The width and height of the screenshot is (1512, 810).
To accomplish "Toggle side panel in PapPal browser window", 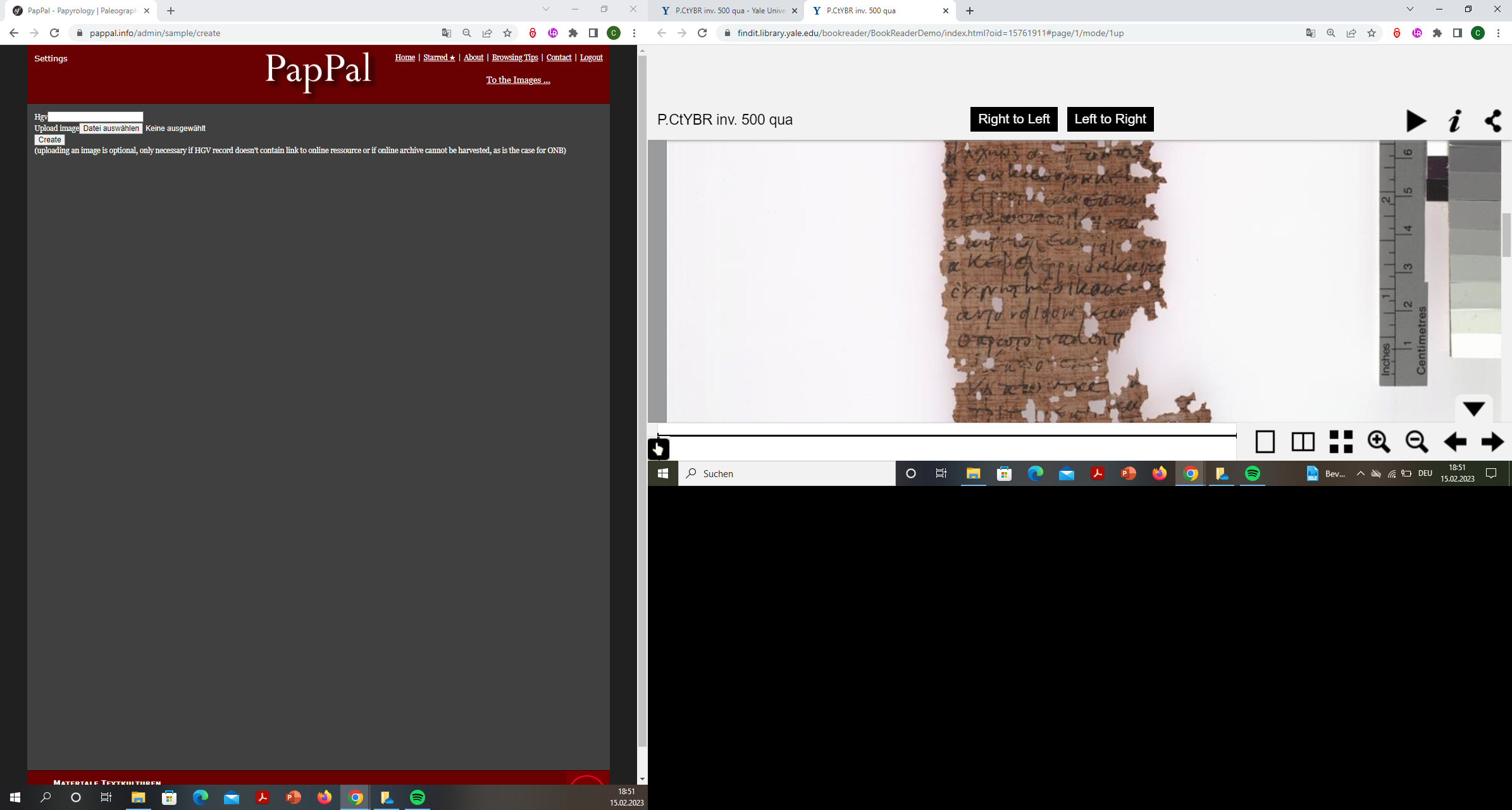I will [x=593, y=33].
